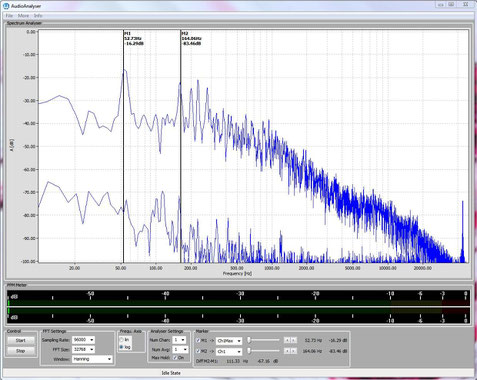Step M2 marker left with arrow button
Image resolution: width=477 pixels, height=380 pixels.
[287, 351]
